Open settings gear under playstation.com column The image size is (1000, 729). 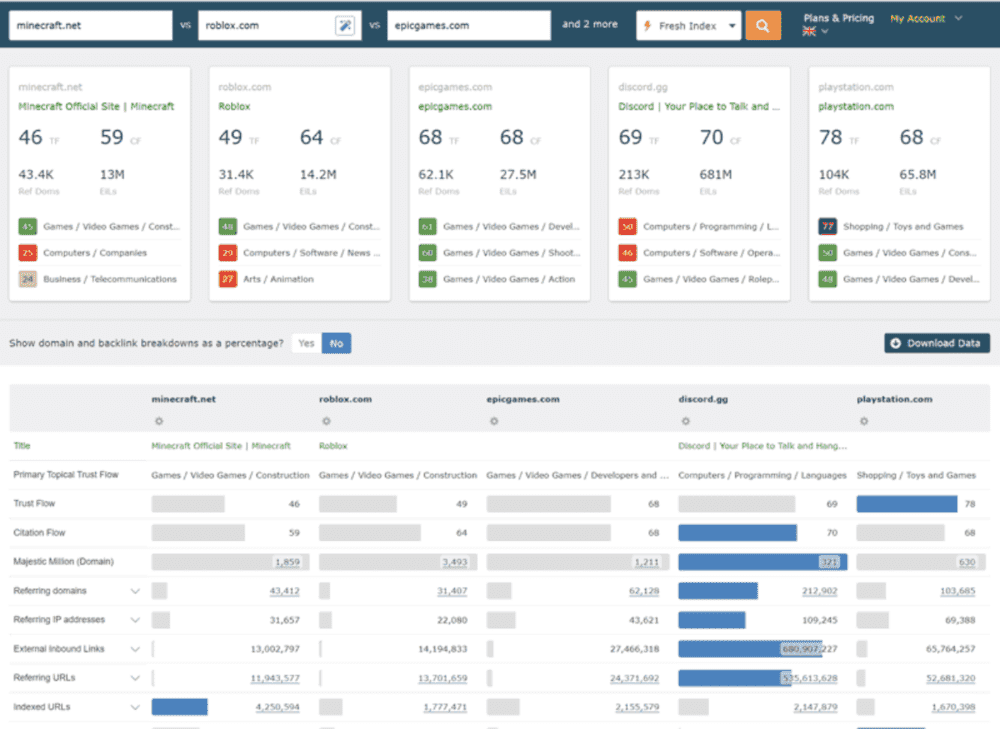(x=864, y=421)
